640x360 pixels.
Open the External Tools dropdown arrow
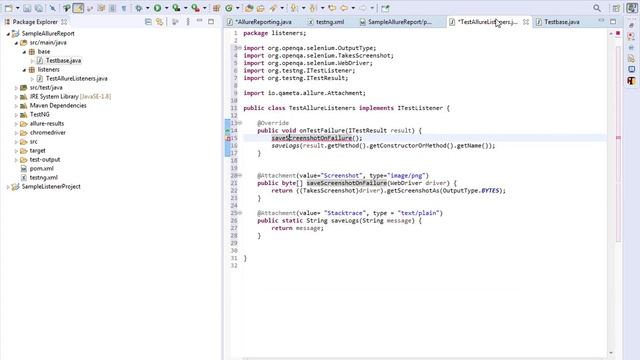pos(204,8)
